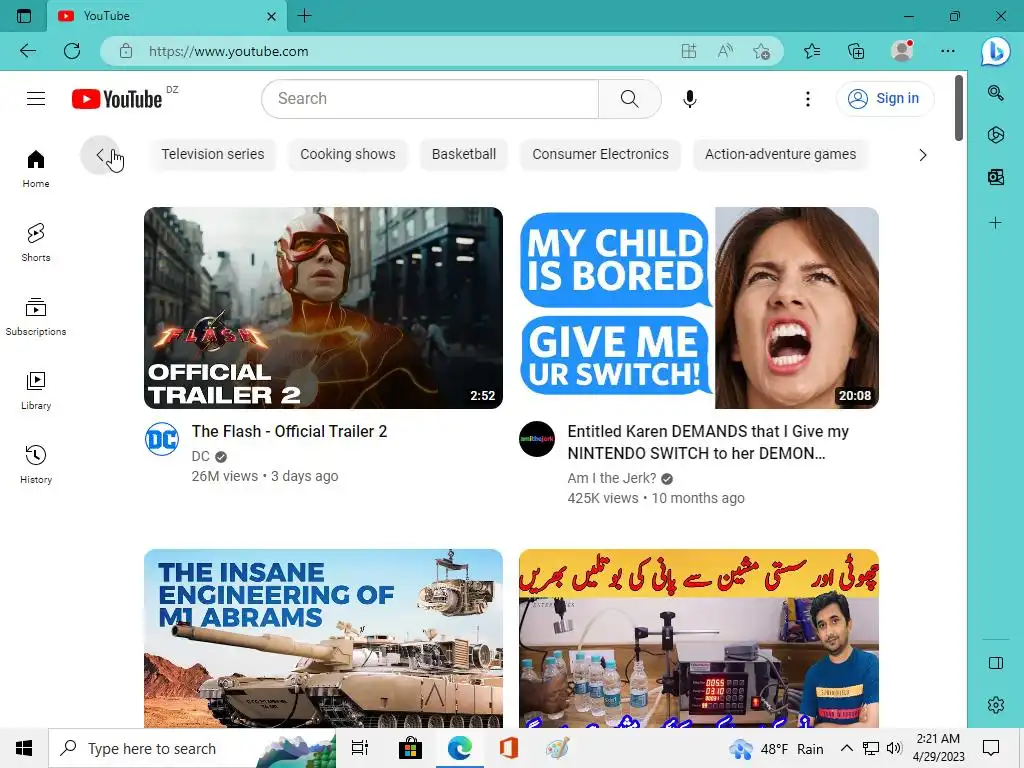Open the notification center icon
The width and height of the screenshot is (1024, 768).
coord(991,748)
